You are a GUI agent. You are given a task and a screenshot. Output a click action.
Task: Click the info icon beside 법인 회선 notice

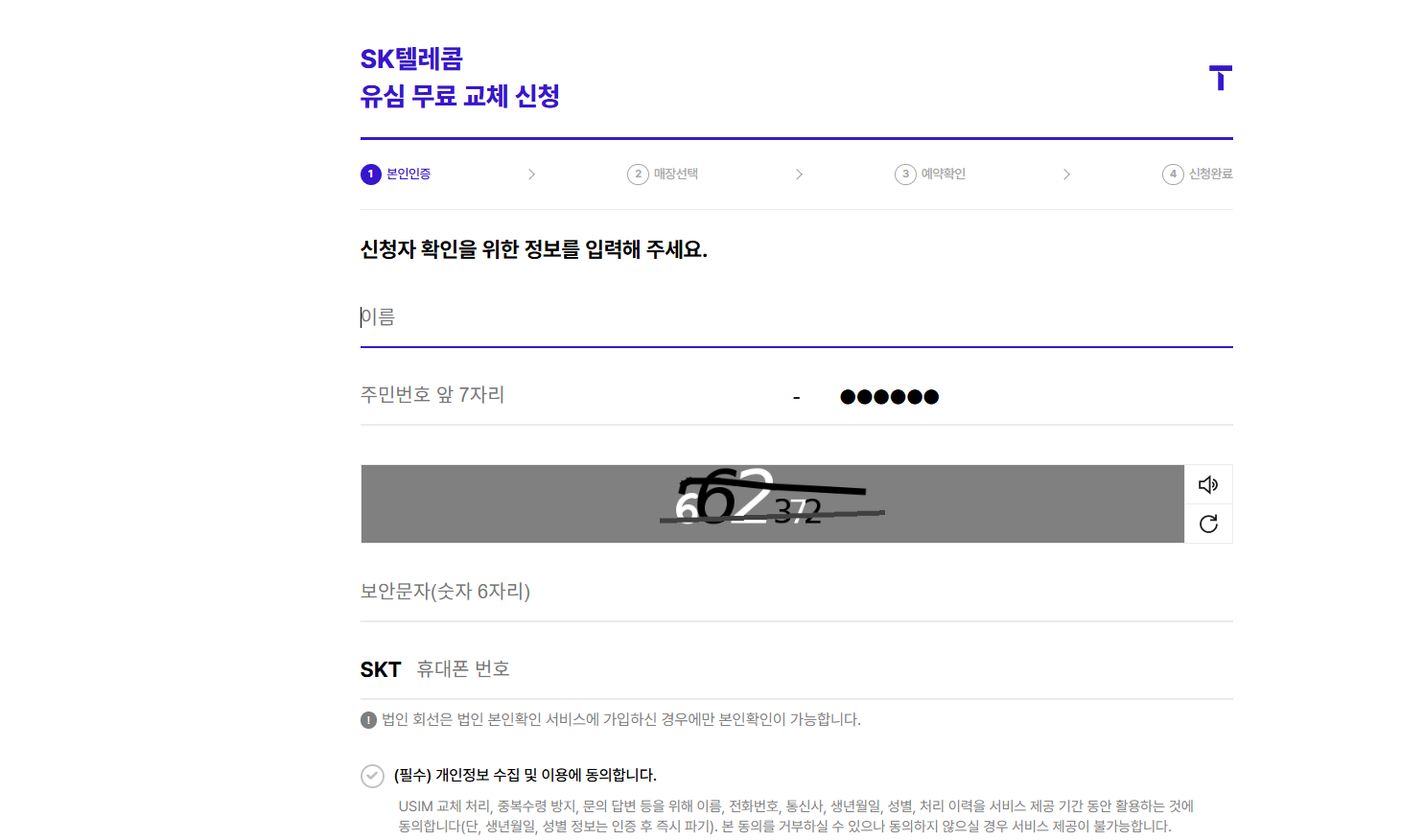coord(368,720)
